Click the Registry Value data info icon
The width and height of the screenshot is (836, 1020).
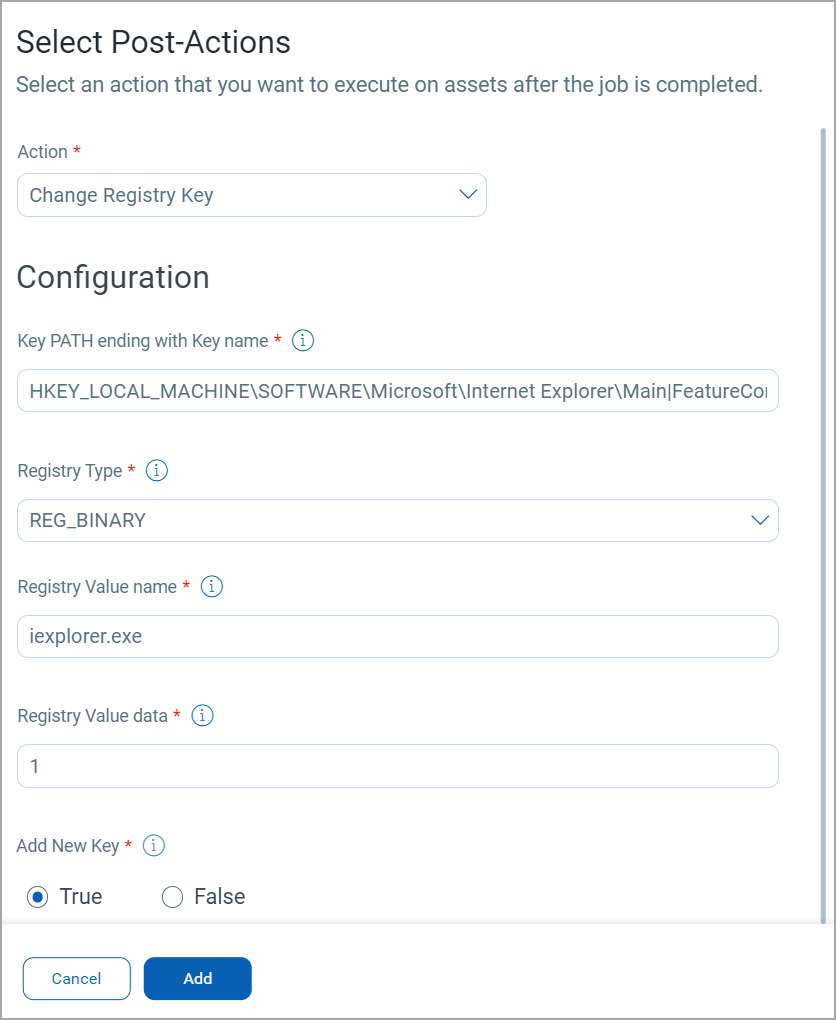tap(202, 715)
